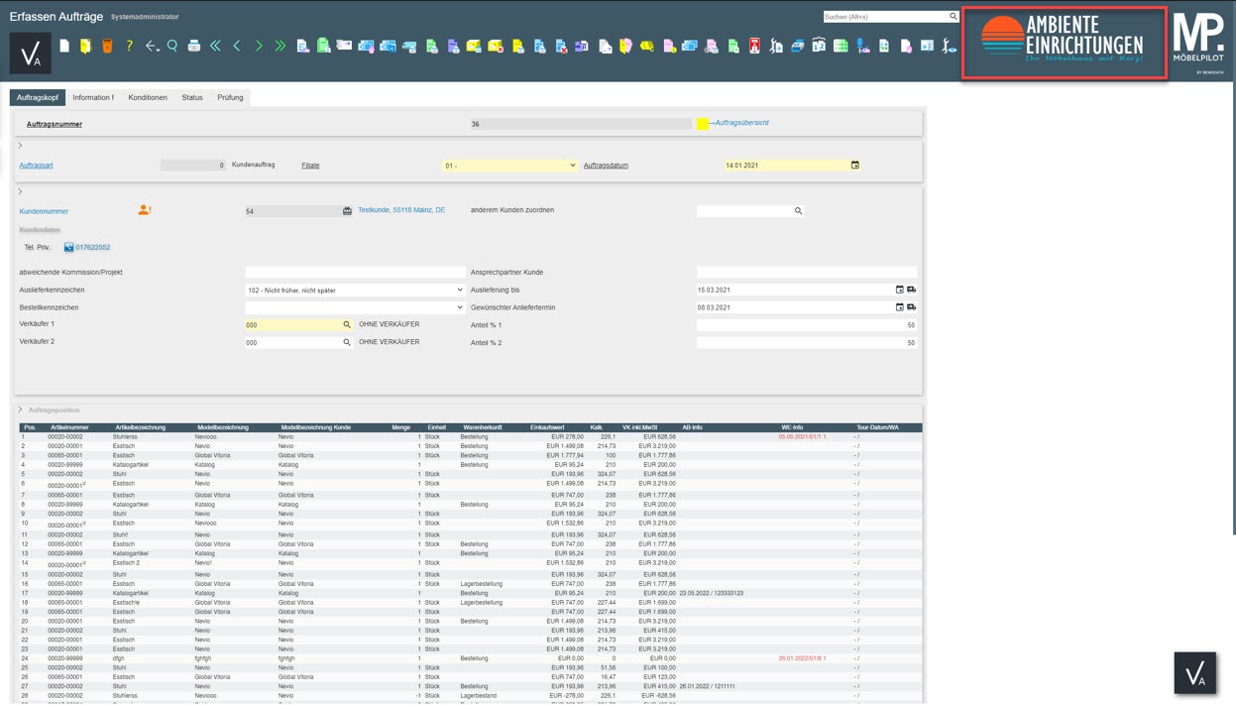Switch to the Konditionen tab
Image resolution: width=1236 pixels, height=705 pixels.
147,97
